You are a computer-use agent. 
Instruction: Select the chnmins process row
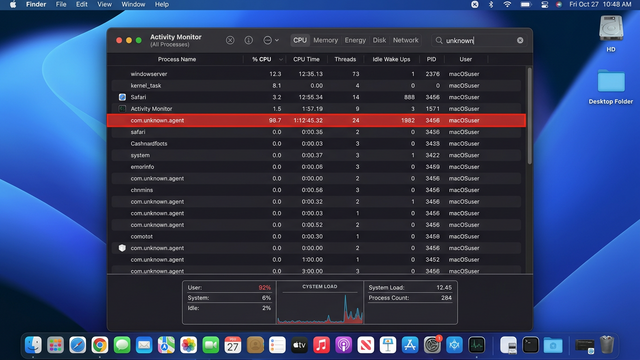316,190
